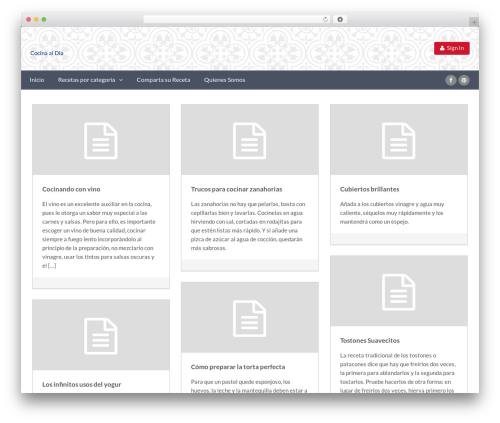Click excerpt text 'Añada a los cubiertos vinagre'

click(x=377, y=204)
